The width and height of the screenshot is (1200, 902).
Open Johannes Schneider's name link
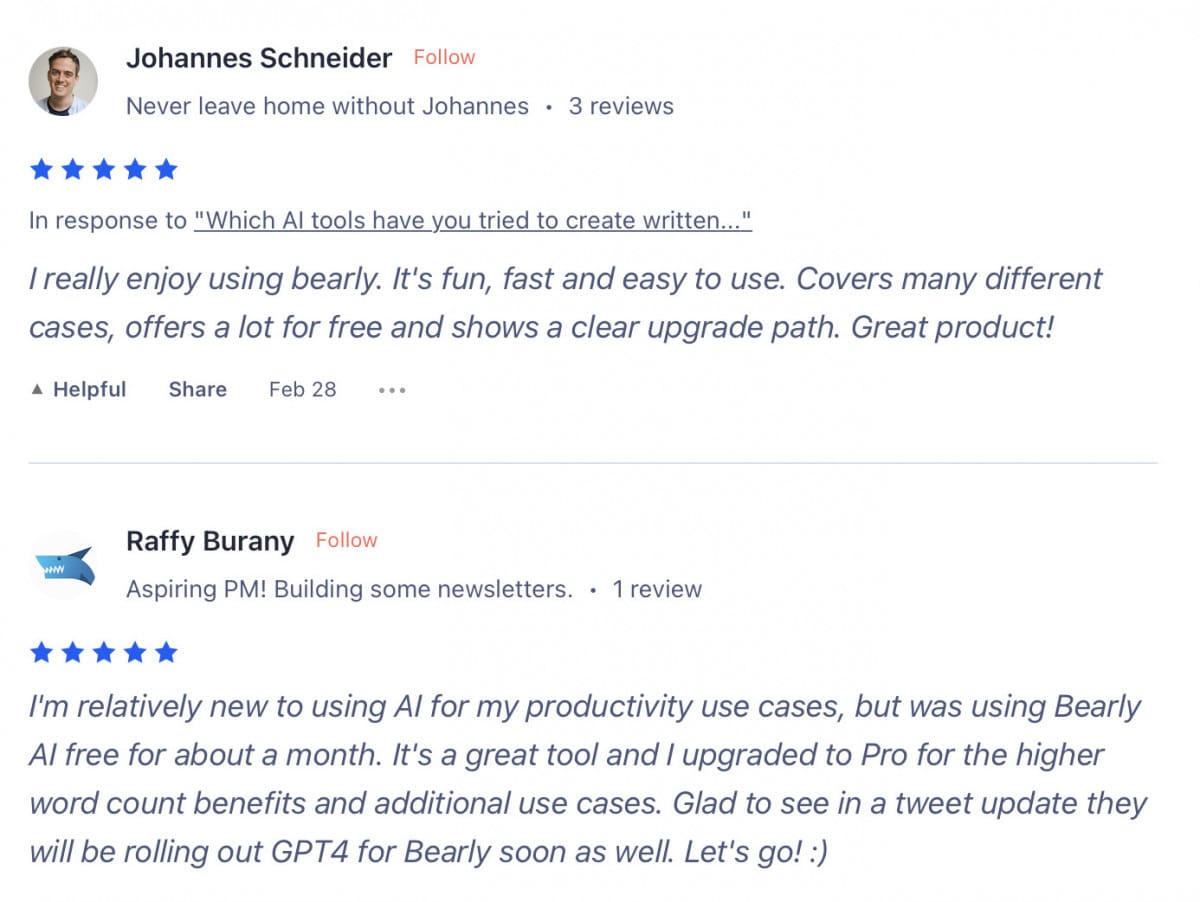tap(259, 58)
